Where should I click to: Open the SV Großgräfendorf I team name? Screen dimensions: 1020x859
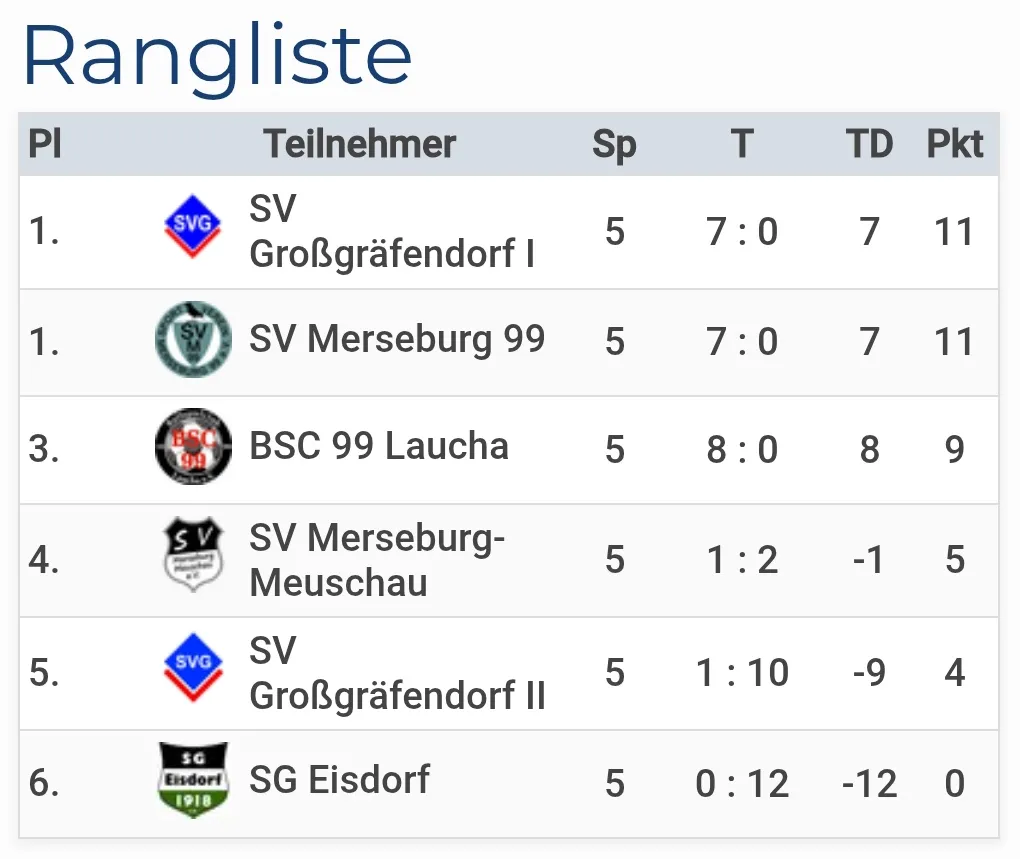click(391, 231)
